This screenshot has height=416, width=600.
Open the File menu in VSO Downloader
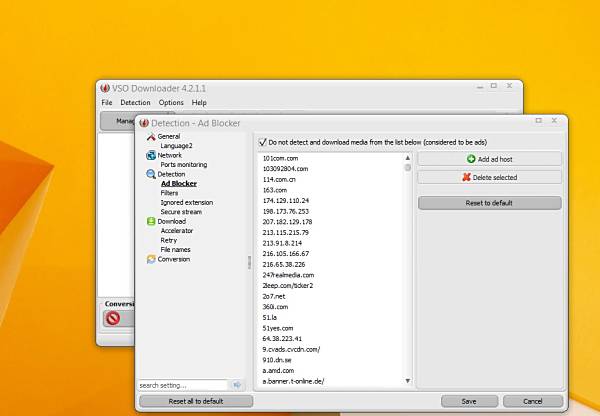(107, 103)
